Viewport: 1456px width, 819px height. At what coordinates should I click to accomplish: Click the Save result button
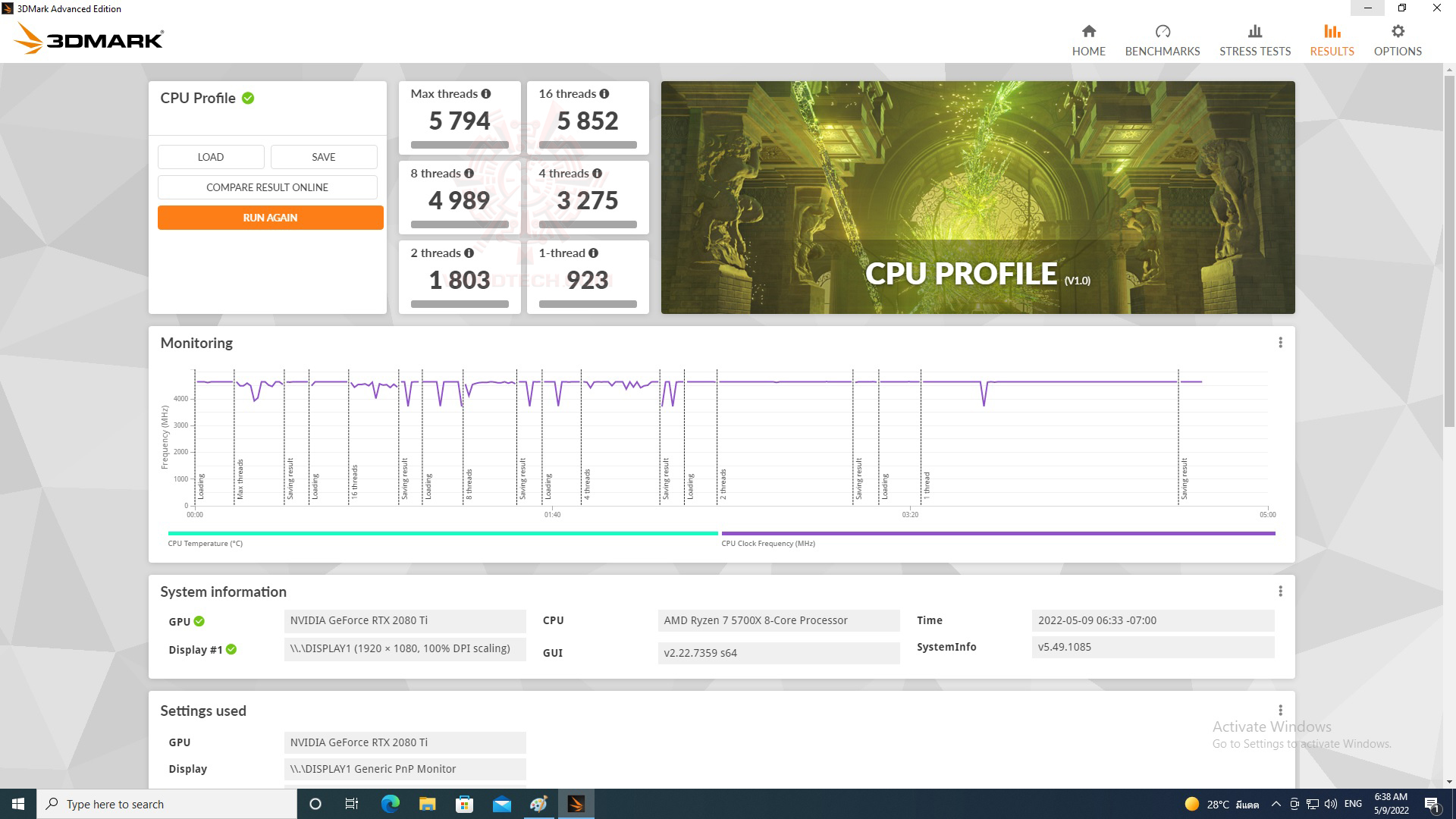point(323,157)
